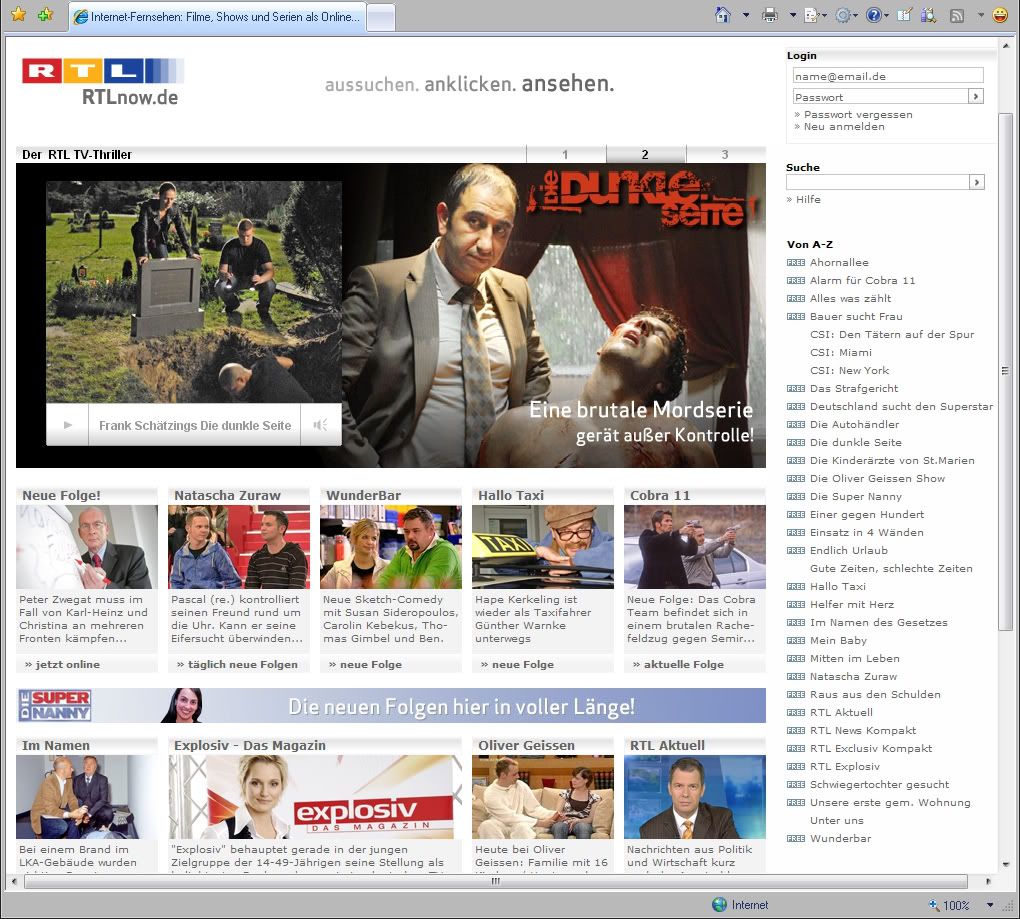Open the Oliver Geissen thumbnail

(543, 797)
